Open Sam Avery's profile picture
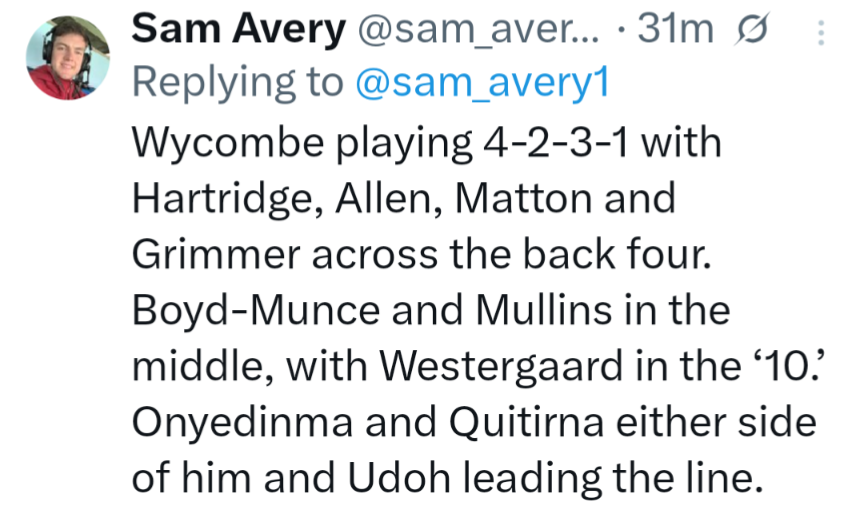The width and height of the screenshot is (864, 507). (68, 58)
